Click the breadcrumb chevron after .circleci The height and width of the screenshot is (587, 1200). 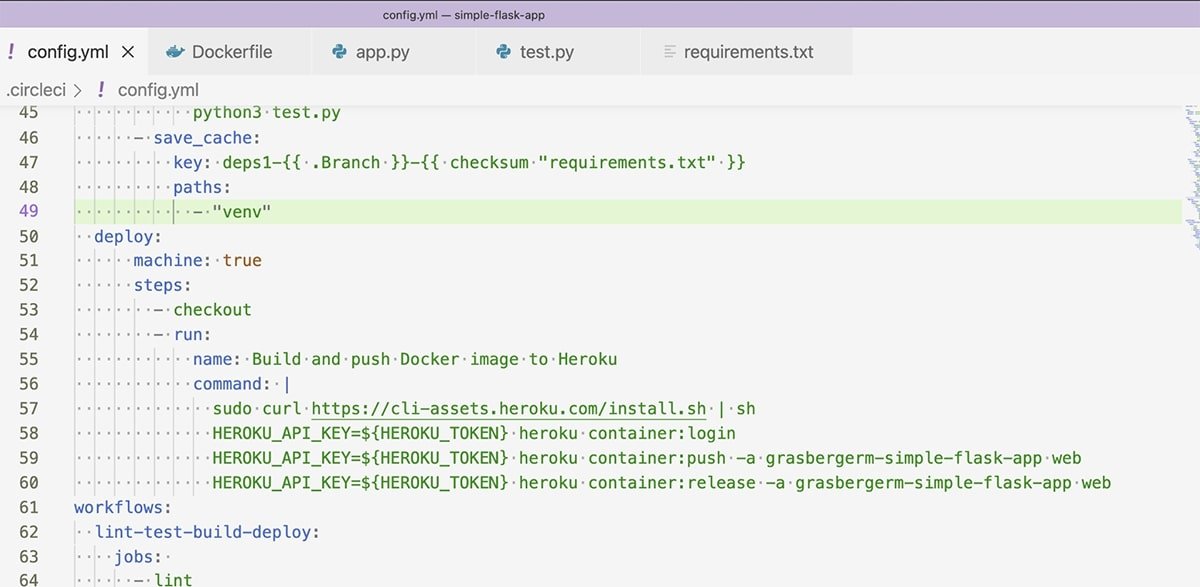pyautogui.click(x=78, y=90)
